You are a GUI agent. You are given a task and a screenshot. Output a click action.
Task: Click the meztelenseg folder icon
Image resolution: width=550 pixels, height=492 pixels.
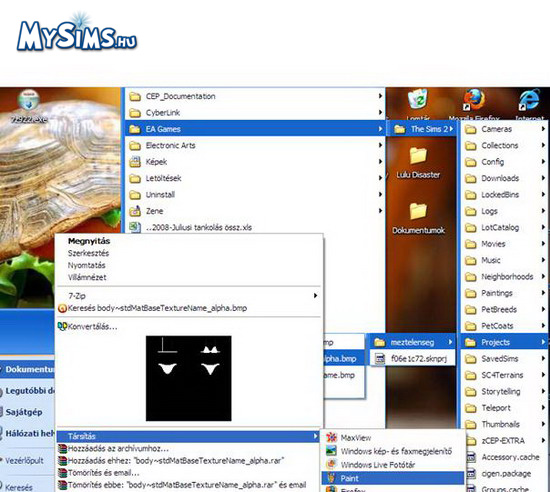pos(379,342)
